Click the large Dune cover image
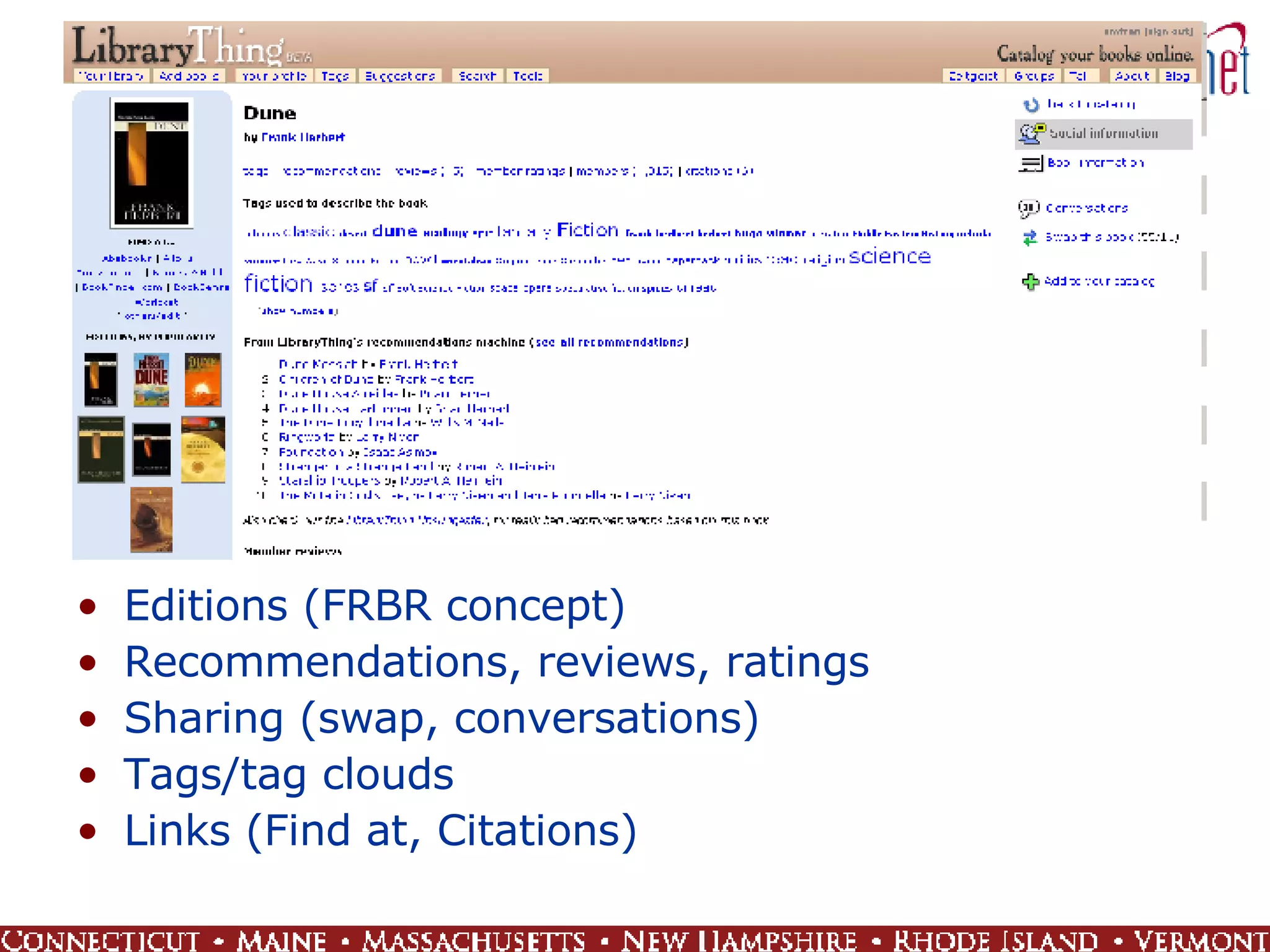 [x=151, y=162]
